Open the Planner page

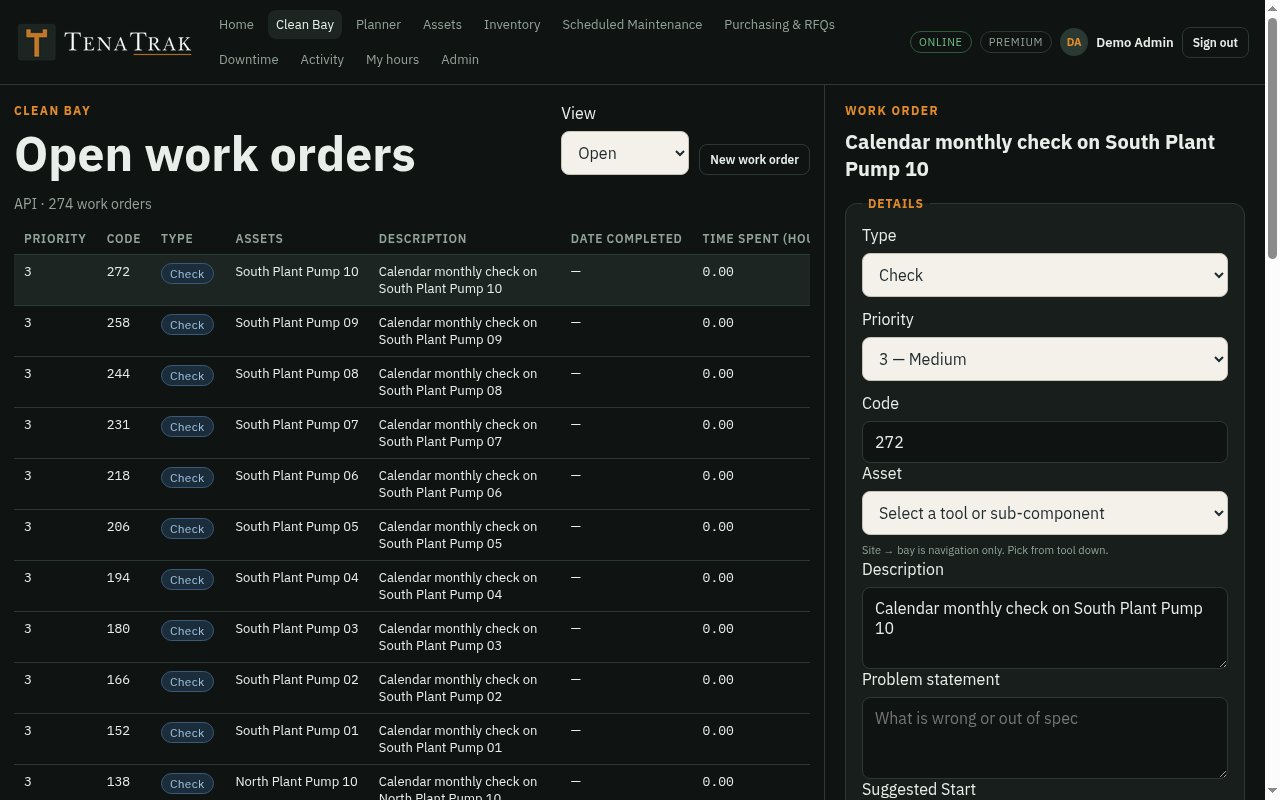pyautogui.click(x=378, y=25)
